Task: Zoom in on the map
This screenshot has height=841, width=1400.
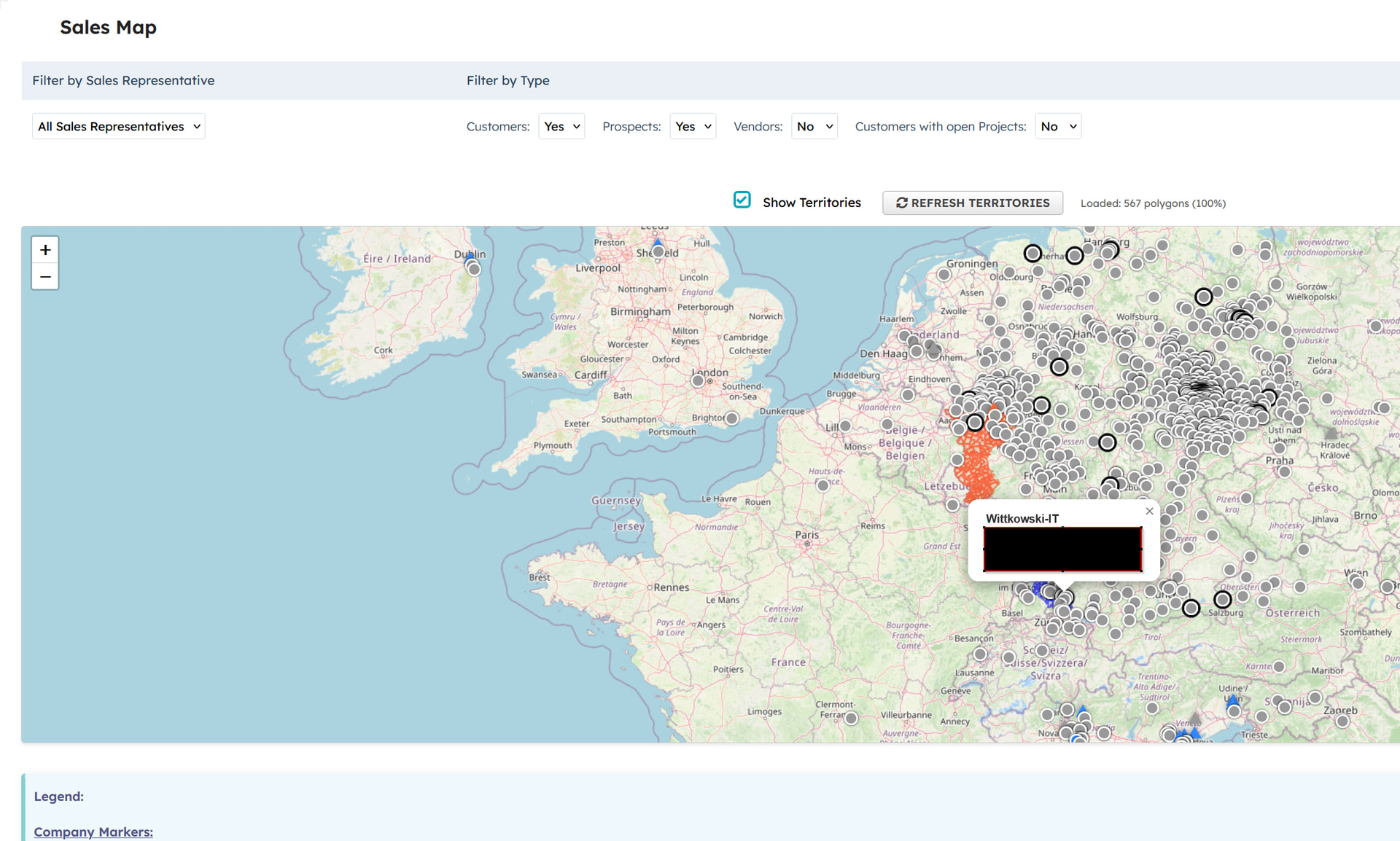Action: [45, 250]
